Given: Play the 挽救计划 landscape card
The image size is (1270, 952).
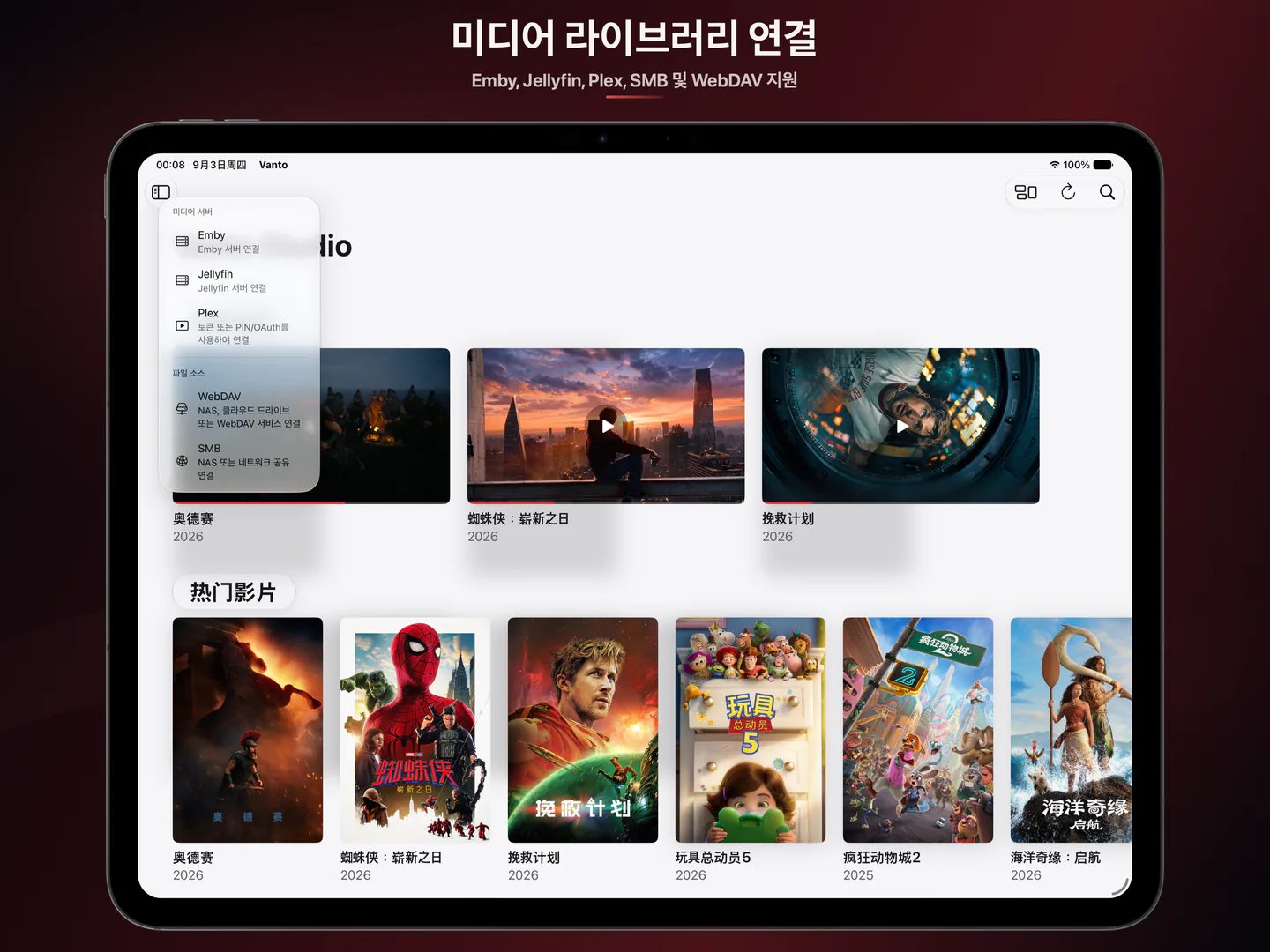Looking at the screenshot, I should (x=900, y=426).
